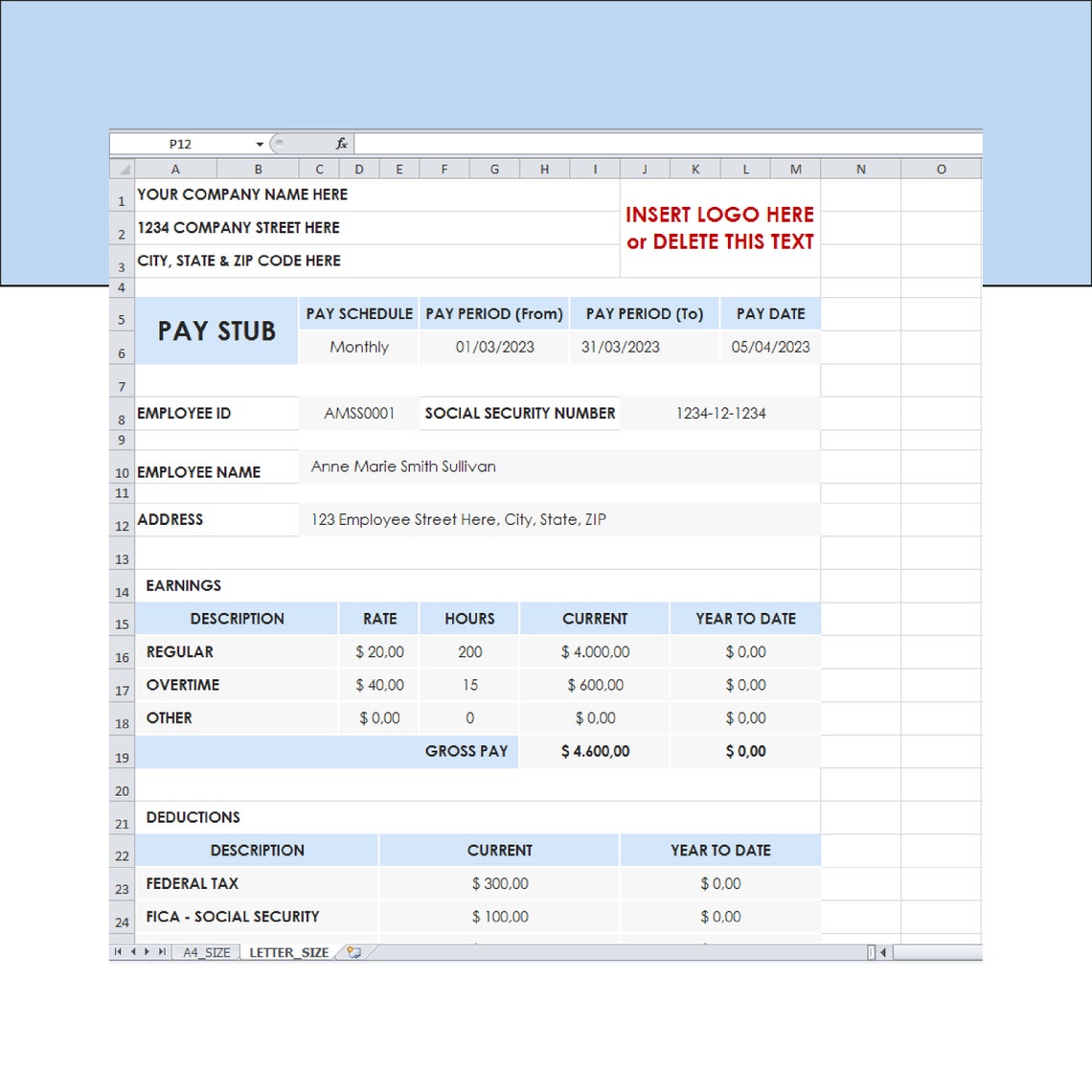The width and height of the screenshot is (1092, 1092).
Task: Open the Name Box dropdown arrow
Action: (x=258, y=144)
